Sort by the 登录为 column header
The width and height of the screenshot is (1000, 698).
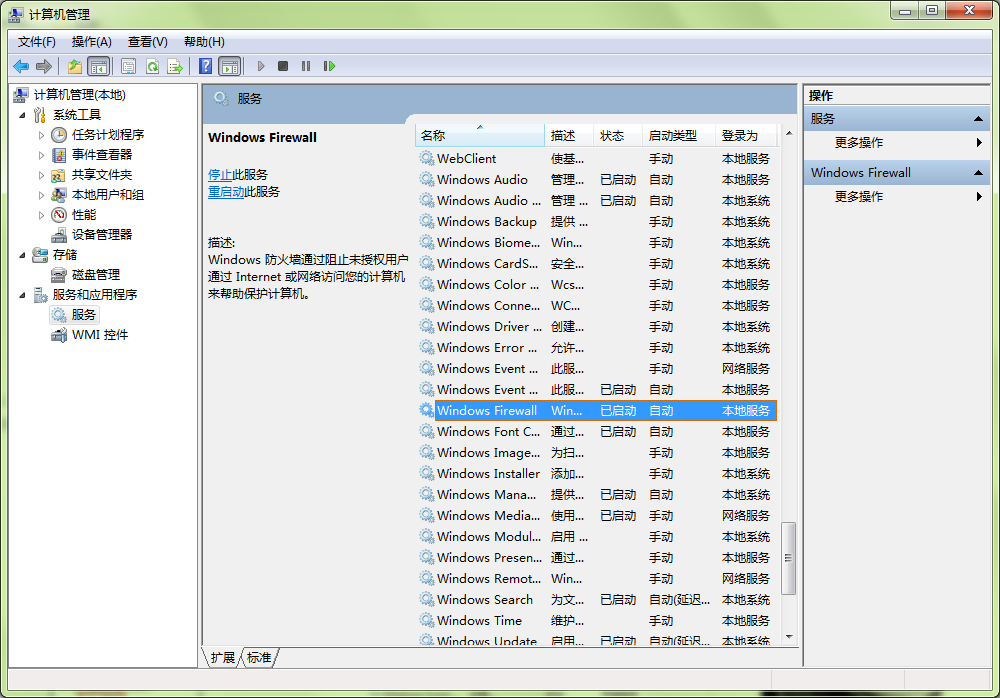click(x=747, y=135)
